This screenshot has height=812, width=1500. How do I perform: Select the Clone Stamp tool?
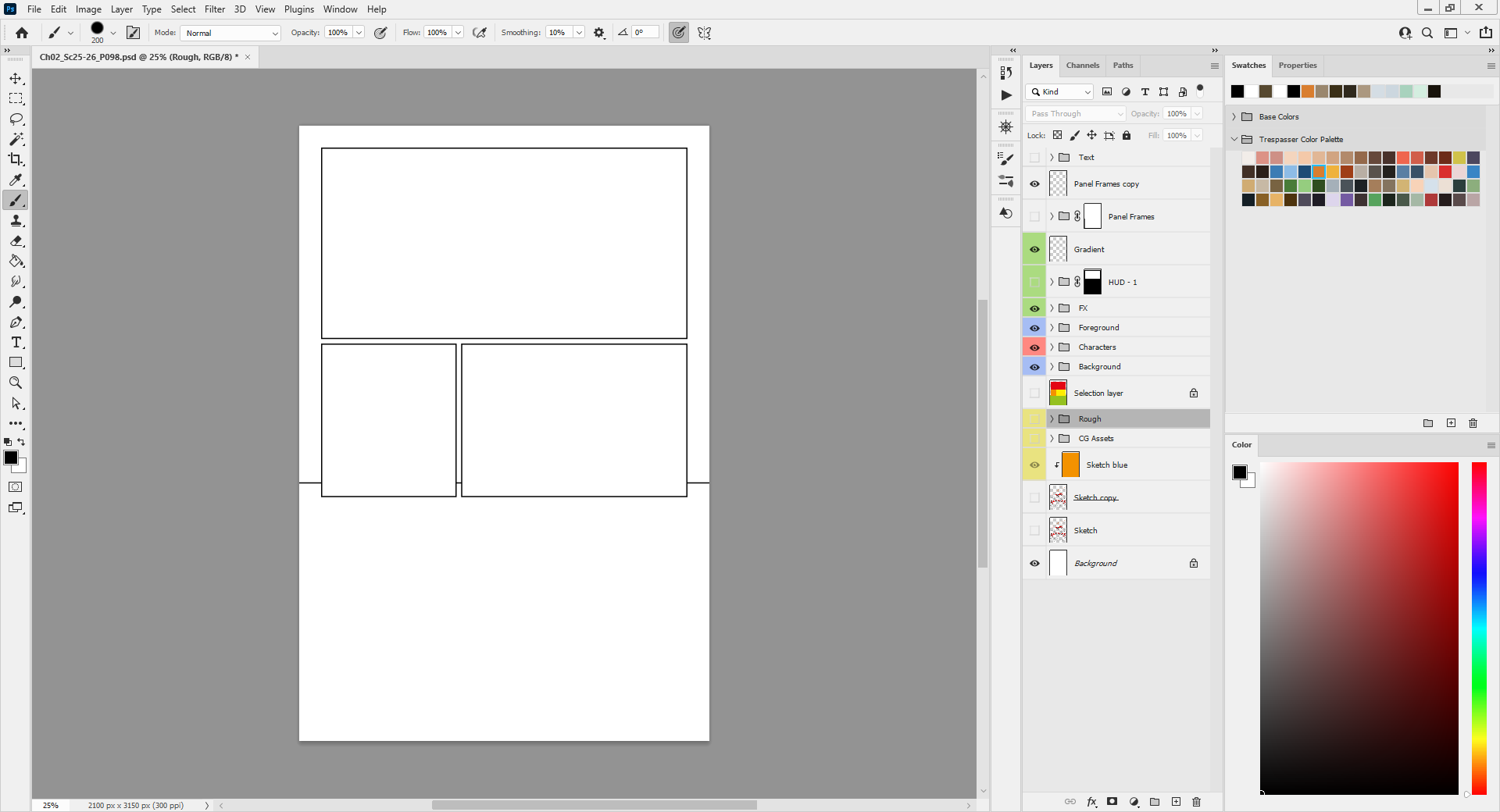(x=16, y=221)
